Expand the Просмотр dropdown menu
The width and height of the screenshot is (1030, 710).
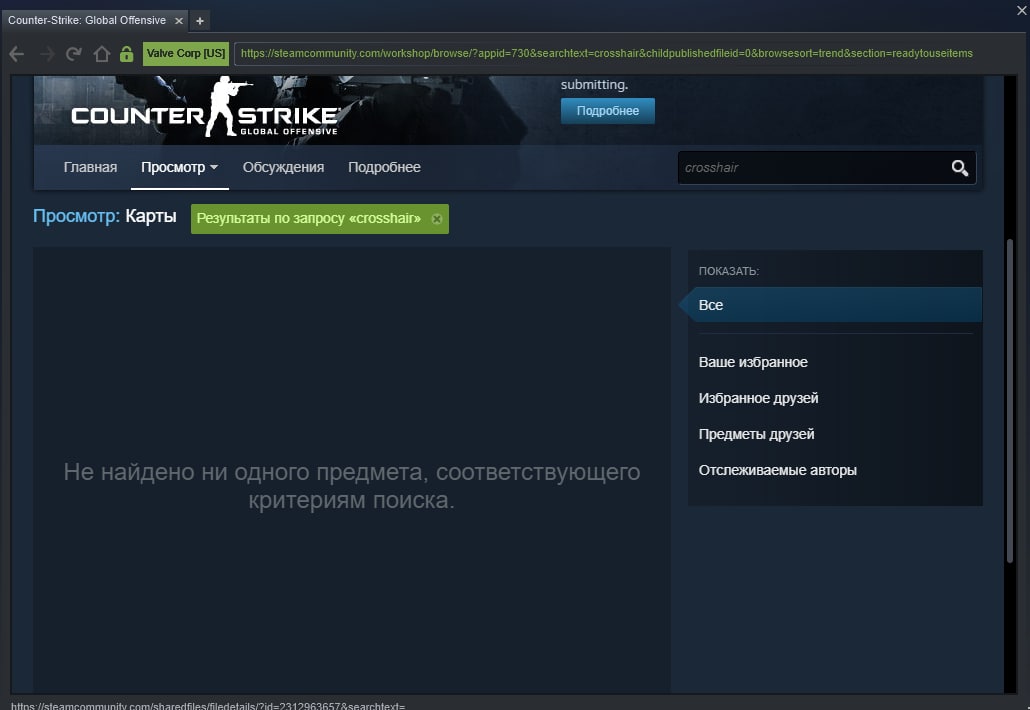(179, 167)
